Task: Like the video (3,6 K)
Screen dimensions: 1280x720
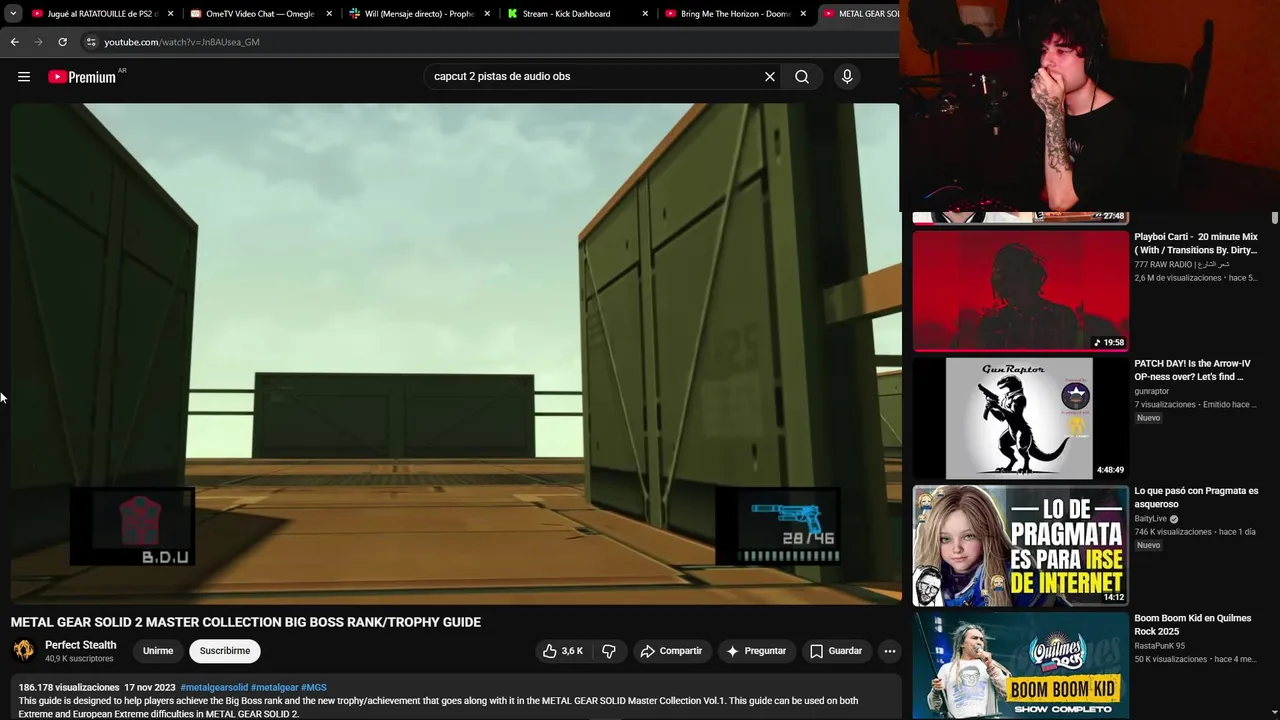Action: [x=563, y=651]
